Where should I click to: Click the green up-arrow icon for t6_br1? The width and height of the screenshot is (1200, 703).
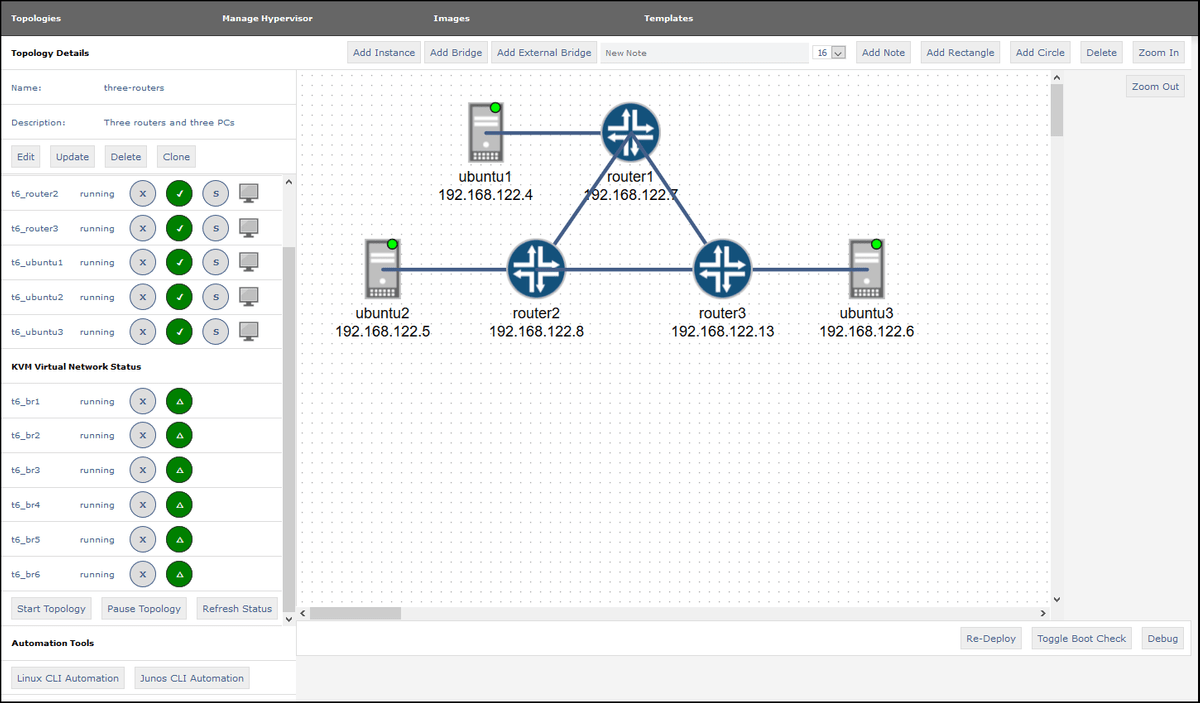point(179,400)
